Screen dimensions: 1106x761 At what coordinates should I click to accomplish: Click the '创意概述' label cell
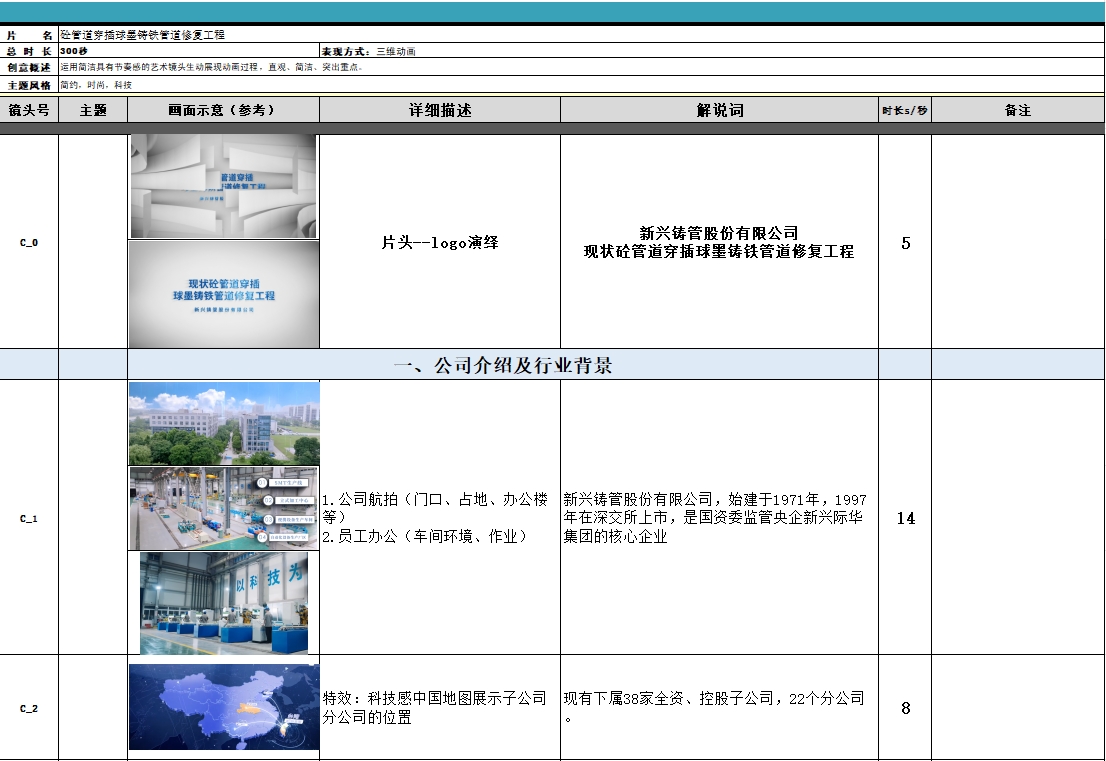(29, 67)
